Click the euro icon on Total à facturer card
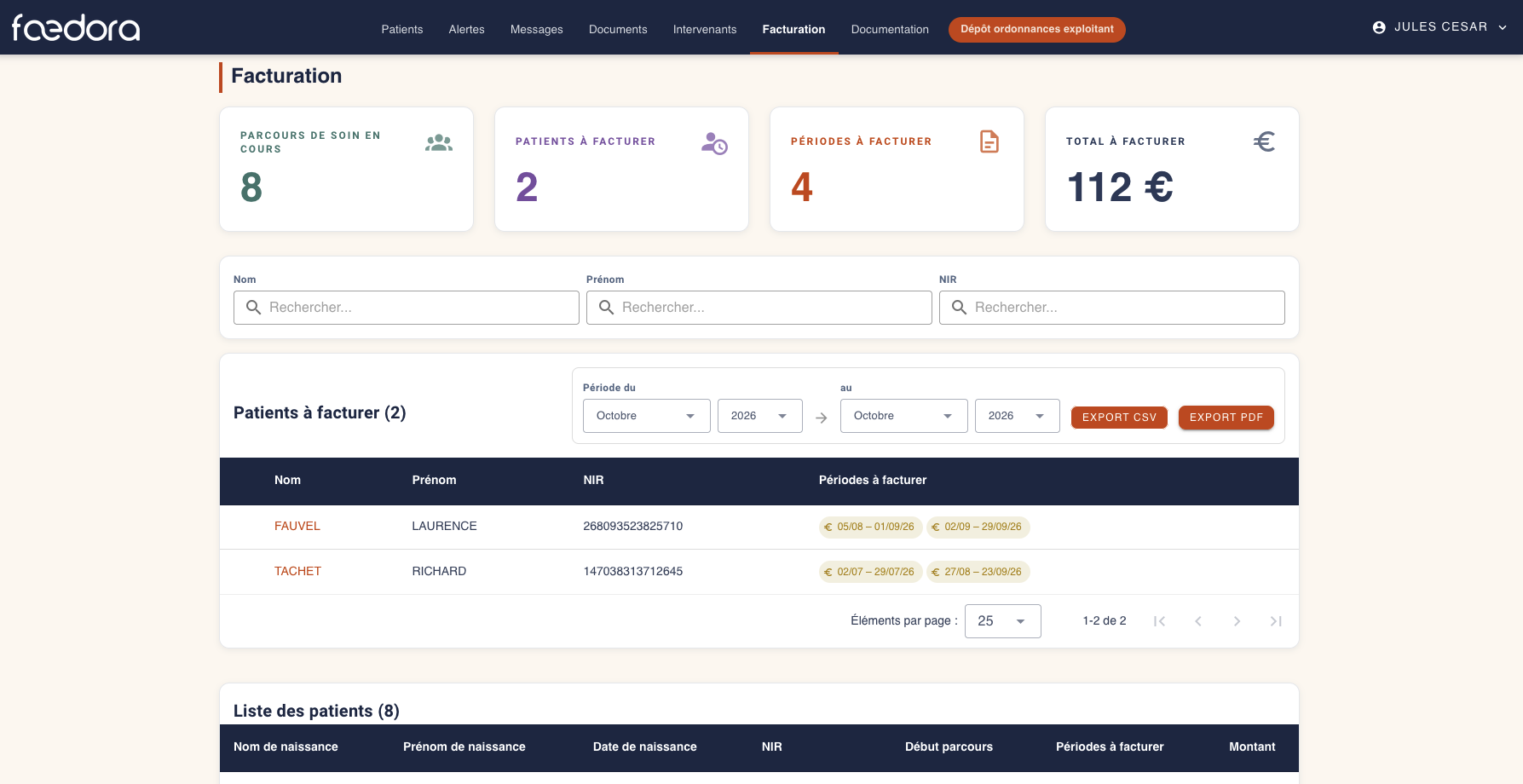 pyautogui.click(x=1265, y=141)
